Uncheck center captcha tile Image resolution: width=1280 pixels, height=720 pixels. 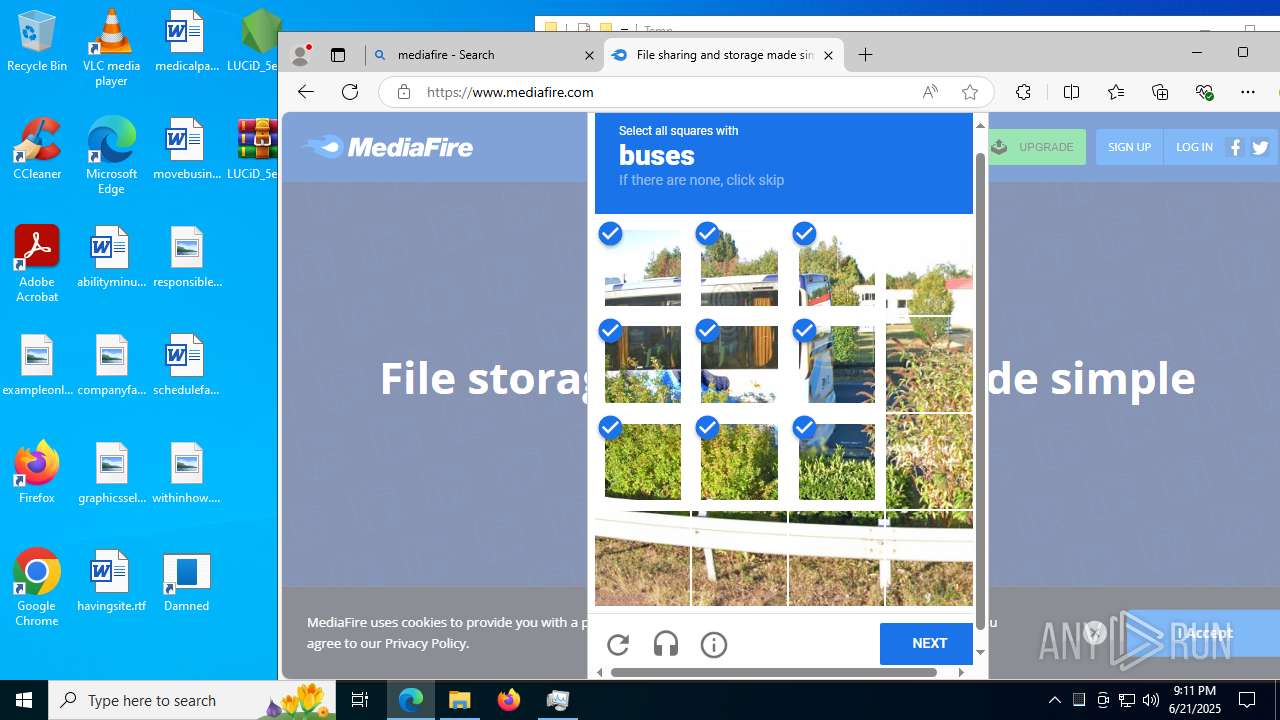739,364
